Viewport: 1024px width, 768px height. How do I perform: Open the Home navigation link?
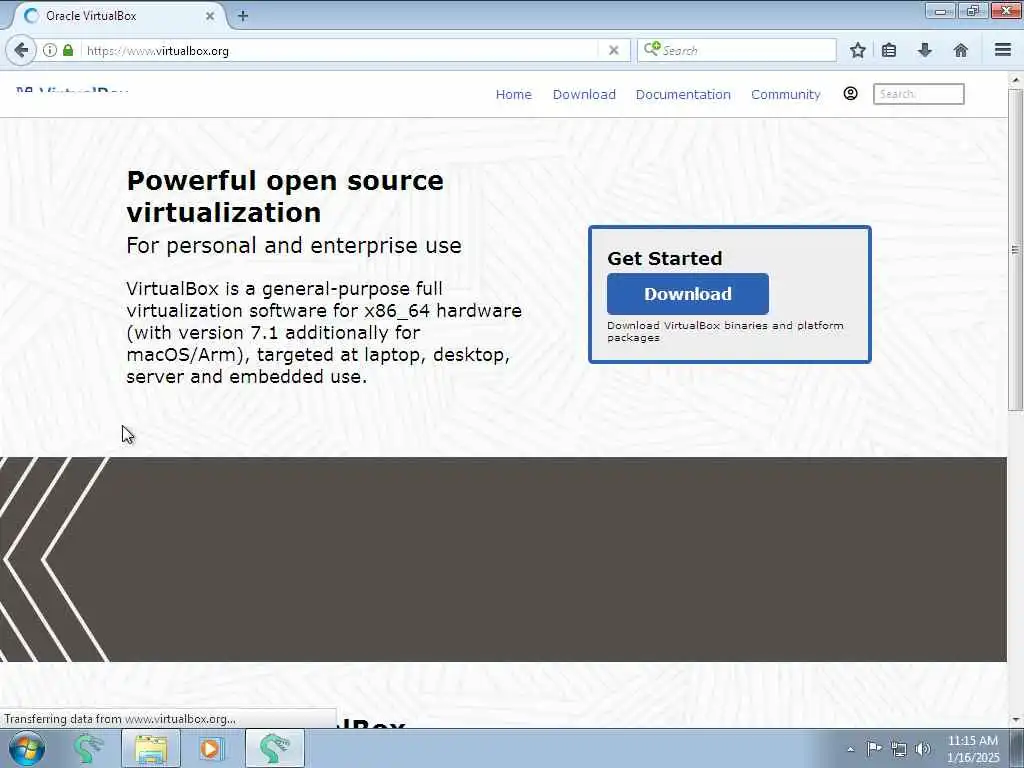click(513, 94)
